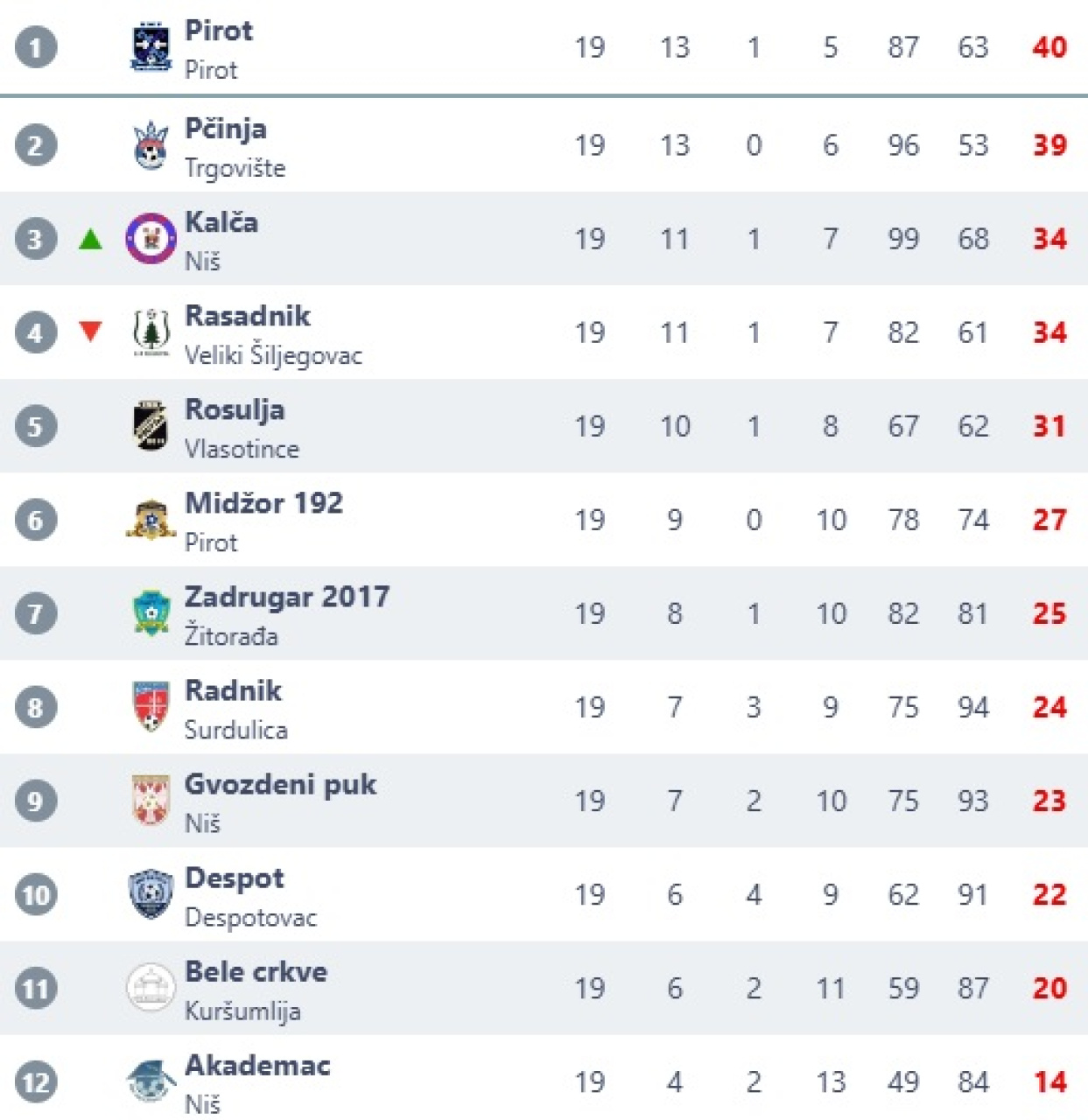Select the Rosulja black shield logo
Viewport: 1088px width, 1120px height.
point(151,426)
